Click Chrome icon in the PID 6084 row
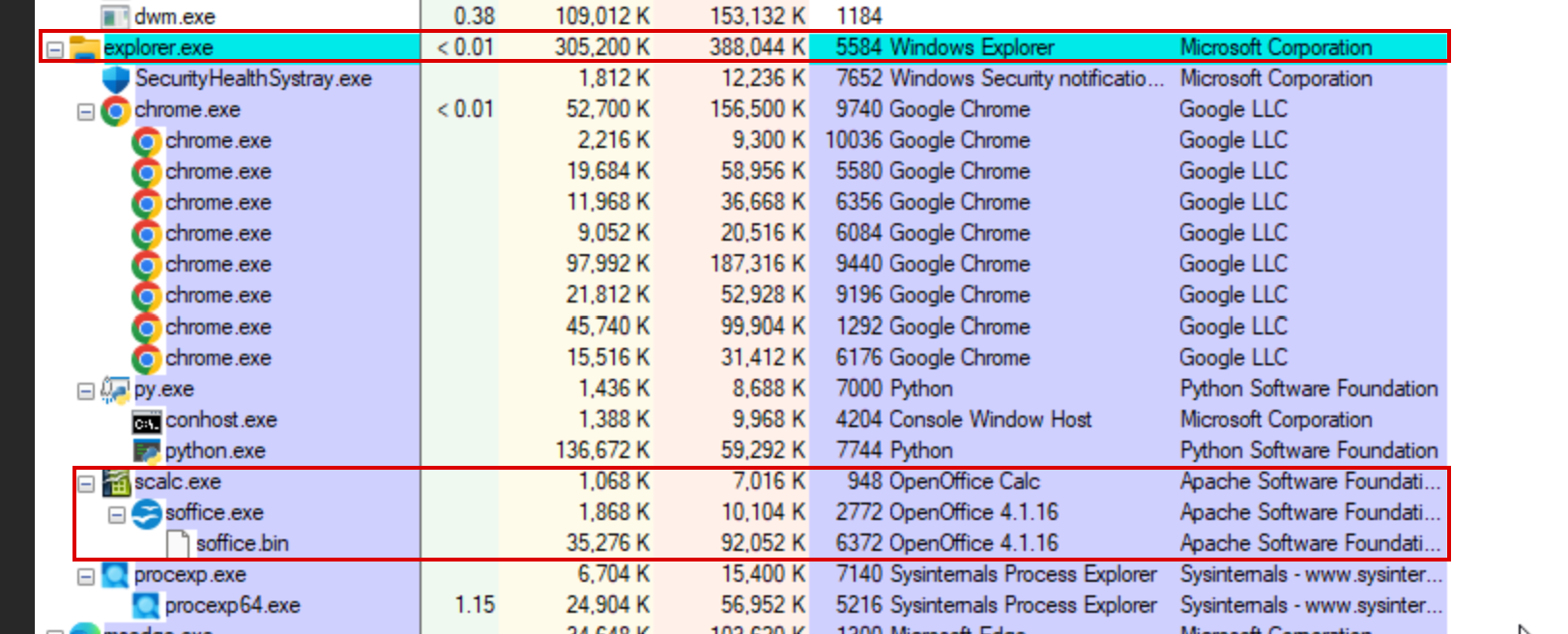1568x634 pixels. (146, 234)
